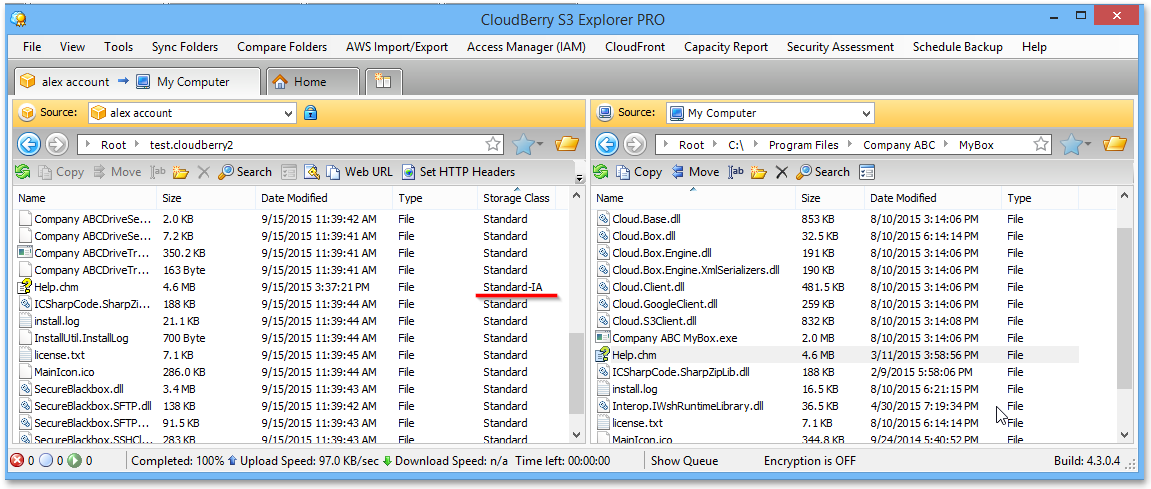Open CloudFront menu

point(635,47)
